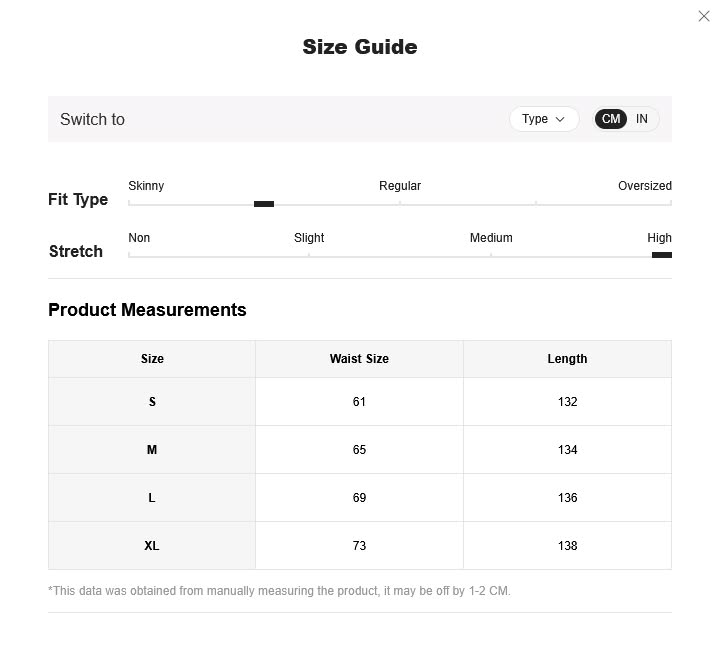Open the Type dropdown
This screenshot has height=661, width=720.
[x=543, y=119]
